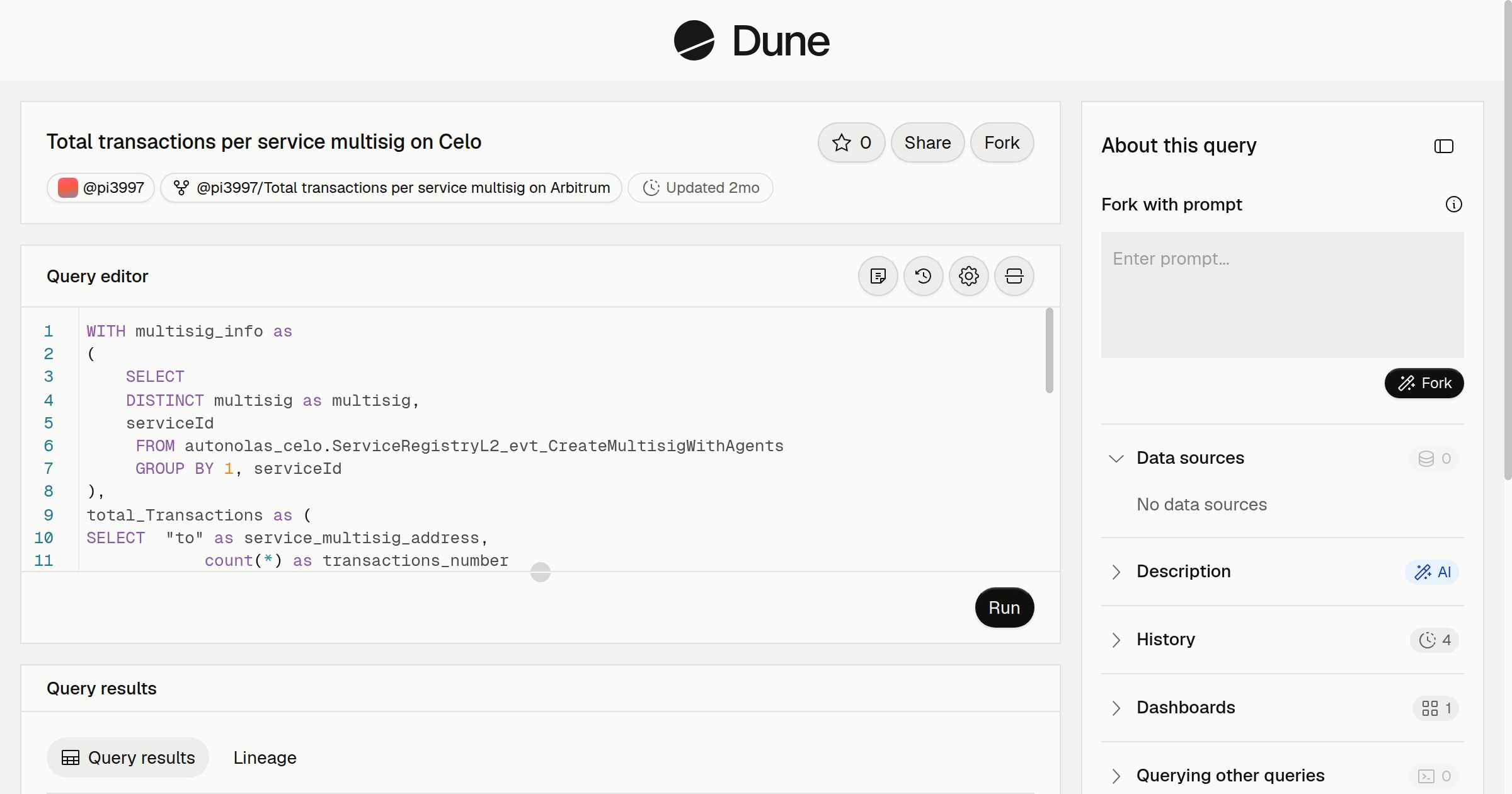Expand the Dashboards section
The height and width of the screenshot is (794, 1512).
click(1116, 708)
